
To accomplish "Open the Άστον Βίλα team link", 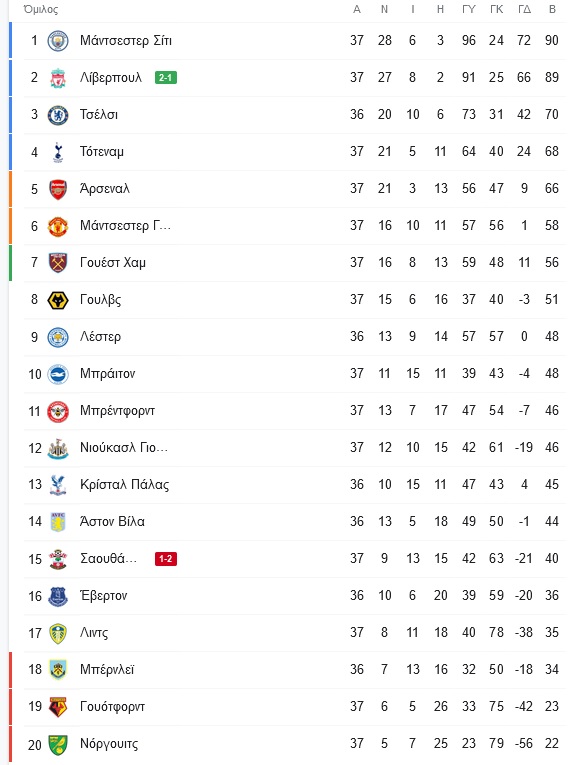I will coord(112,522).
